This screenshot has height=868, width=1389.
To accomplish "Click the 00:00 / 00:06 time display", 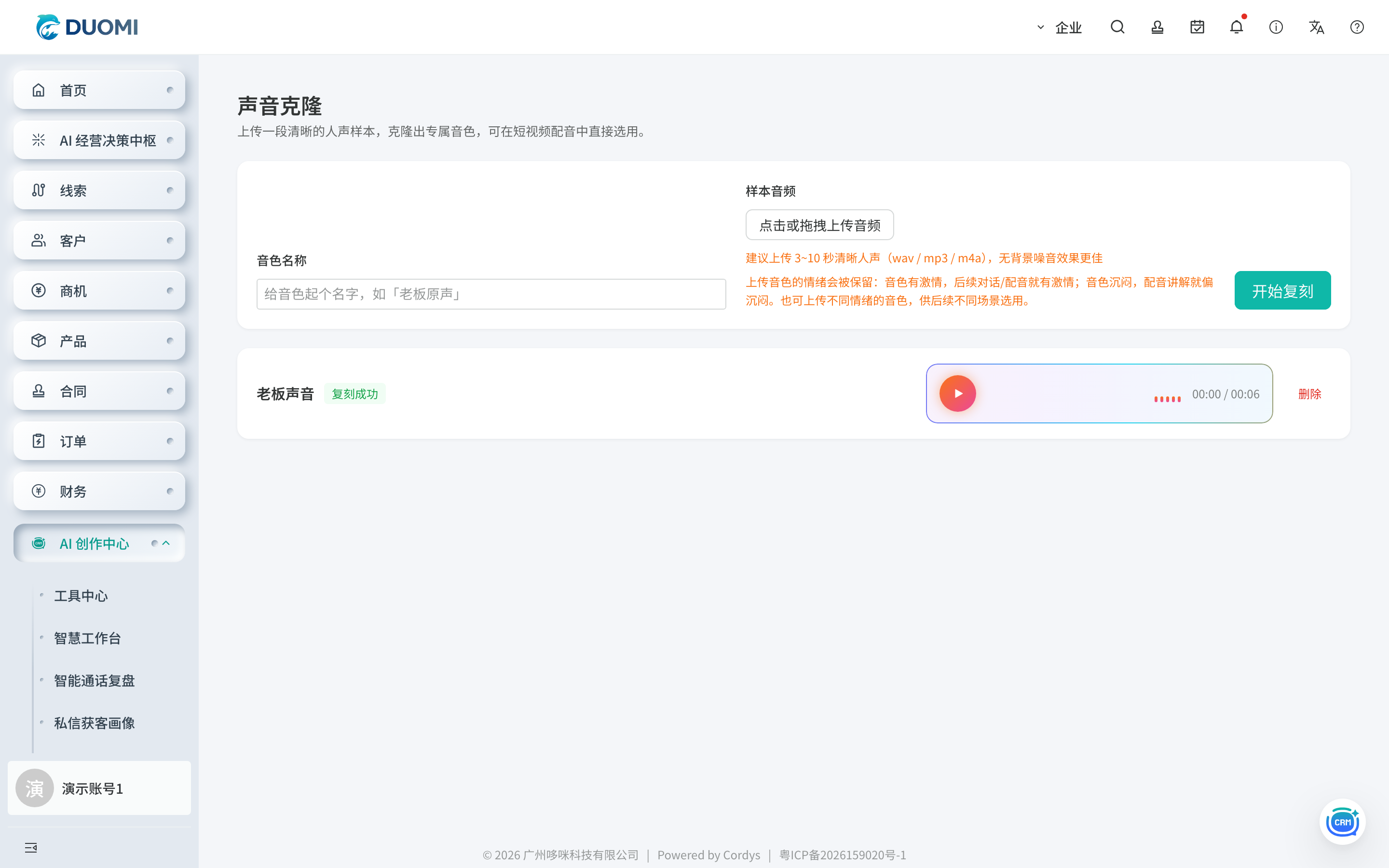I will (1226, 394).
